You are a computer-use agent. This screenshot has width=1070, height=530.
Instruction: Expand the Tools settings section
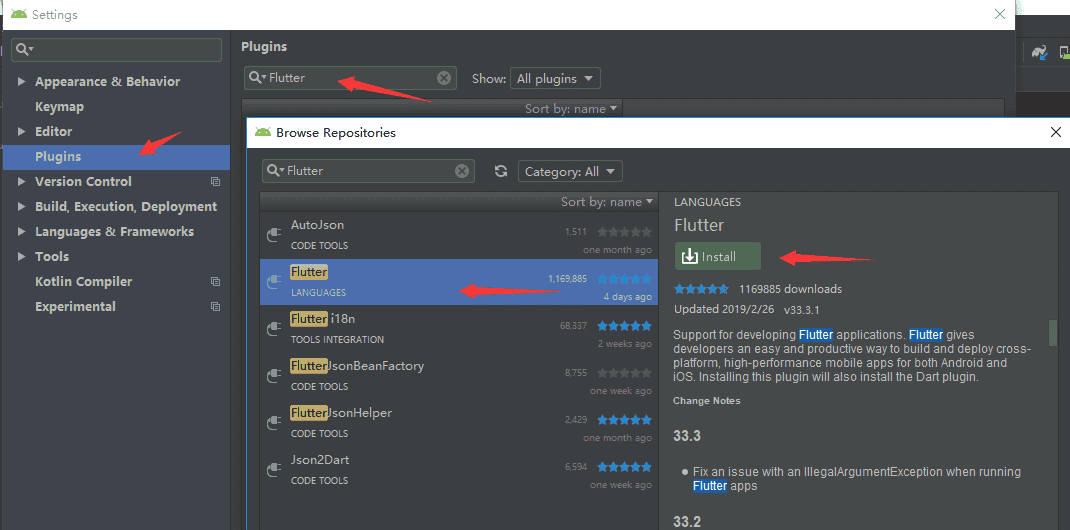(x=21, y=256)
